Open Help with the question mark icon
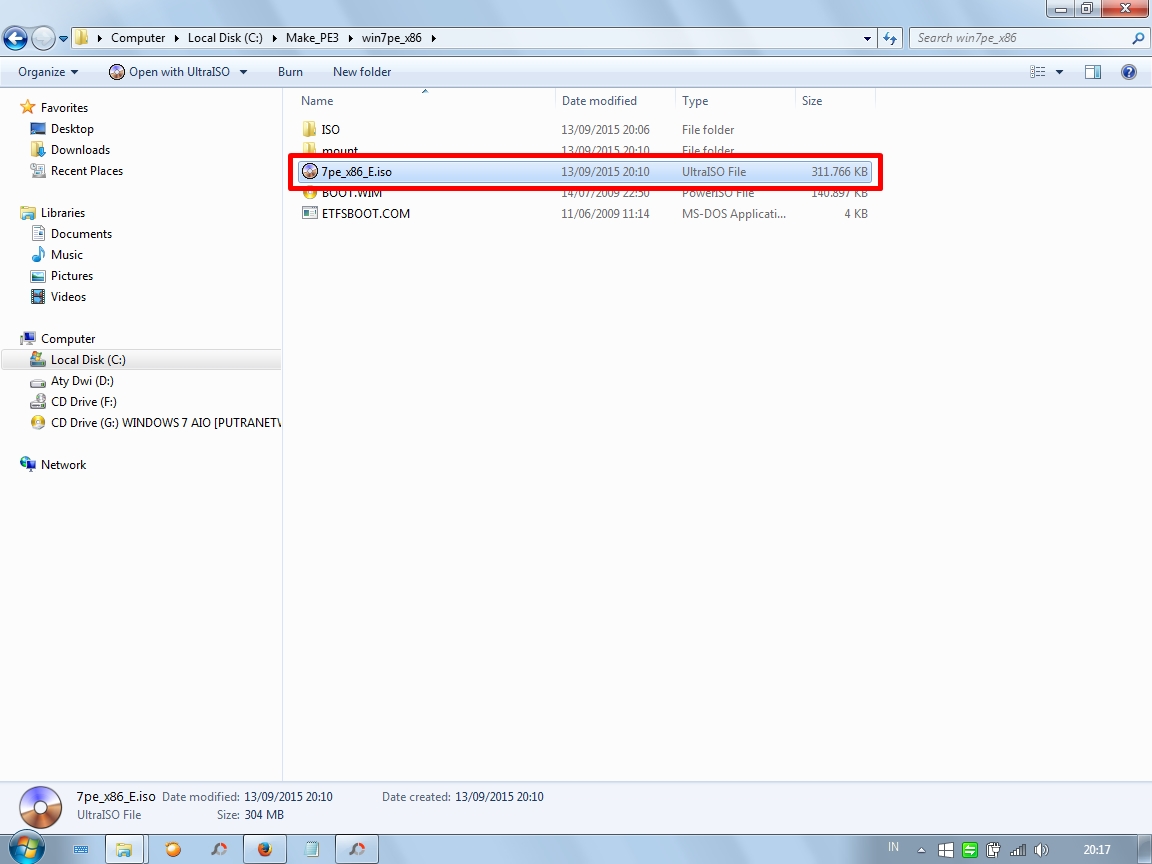Screen dimensions: 1152x864 click(1128, 72)
